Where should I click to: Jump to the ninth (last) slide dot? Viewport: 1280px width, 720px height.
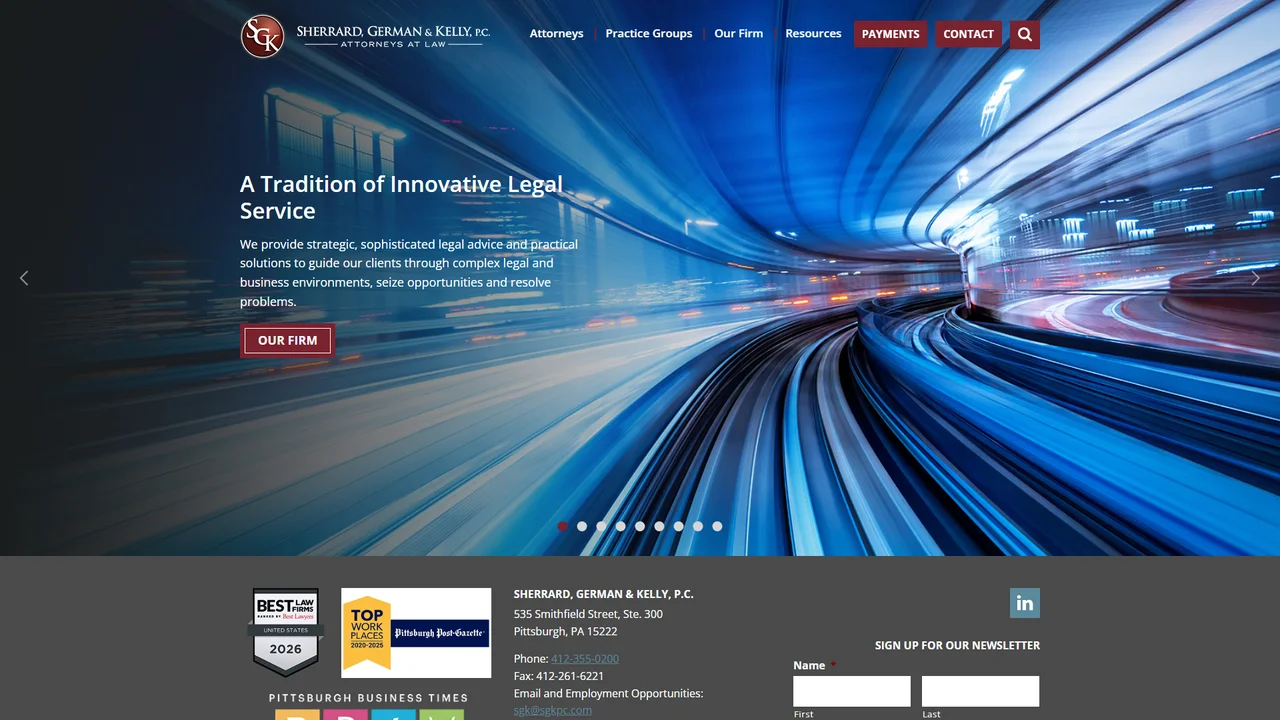pos(717,526)
